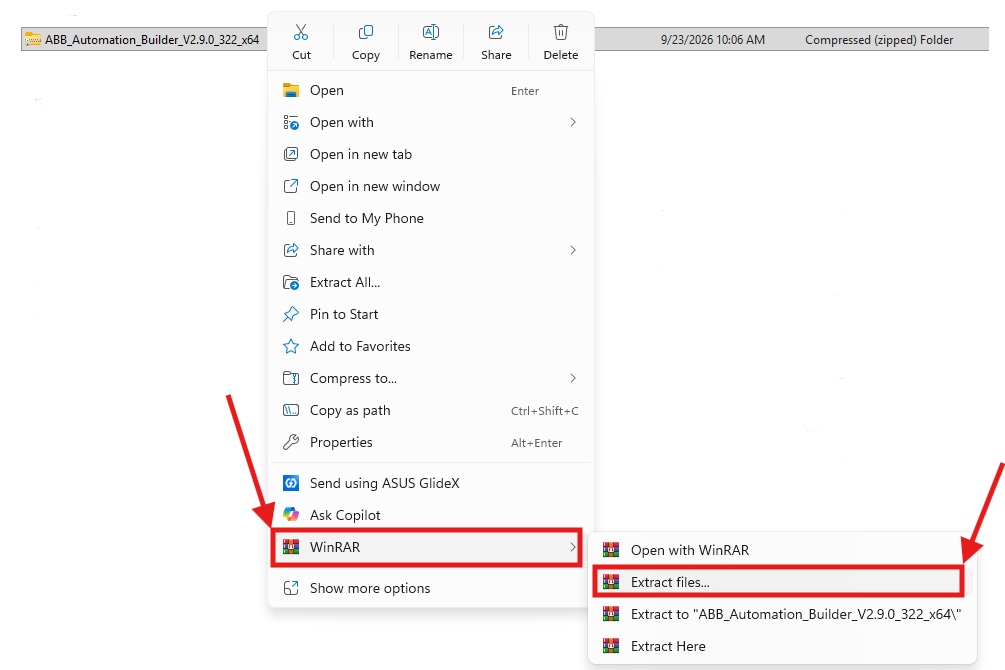Choose Open from the context menu

[x=431, y=90]
